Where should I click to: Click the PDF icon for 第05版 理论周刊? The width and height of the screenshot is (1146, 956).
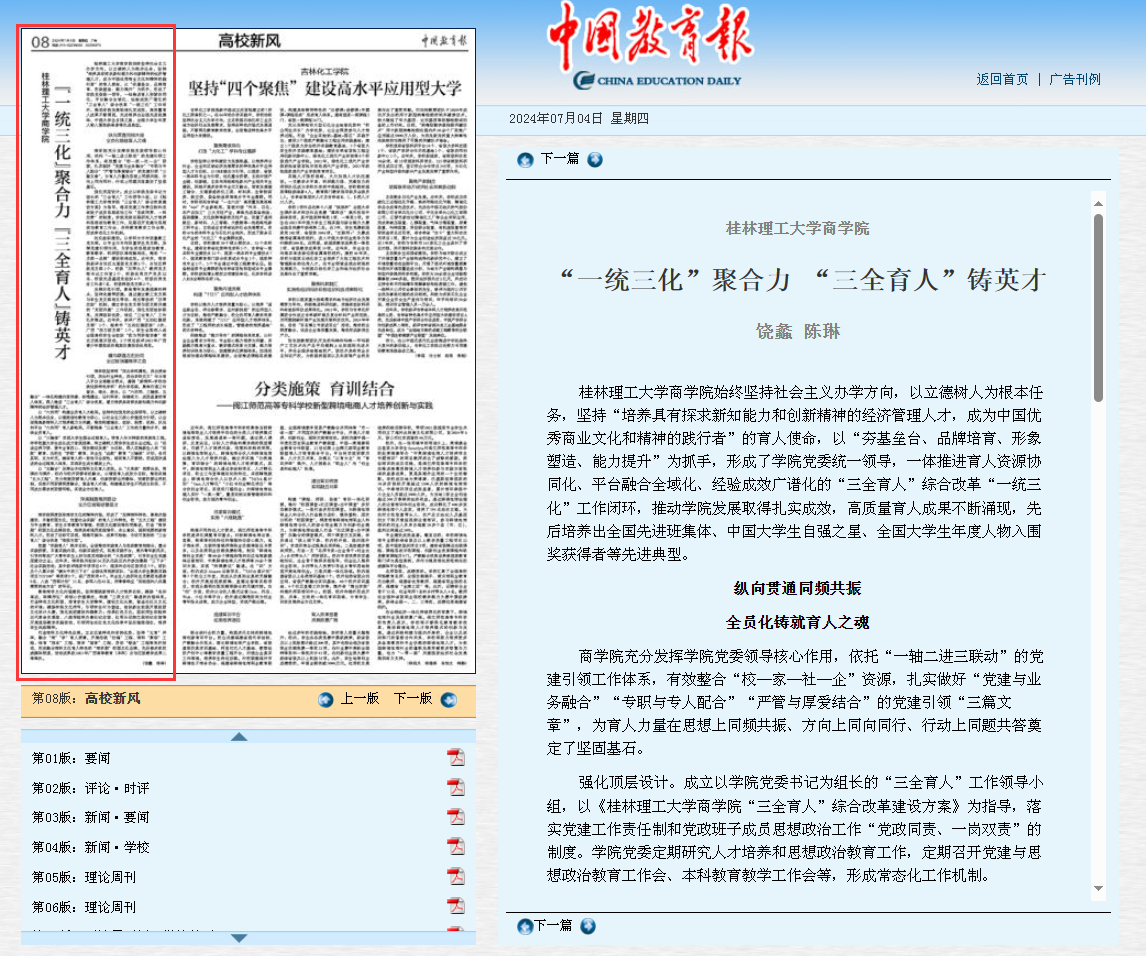click(456, 877)
